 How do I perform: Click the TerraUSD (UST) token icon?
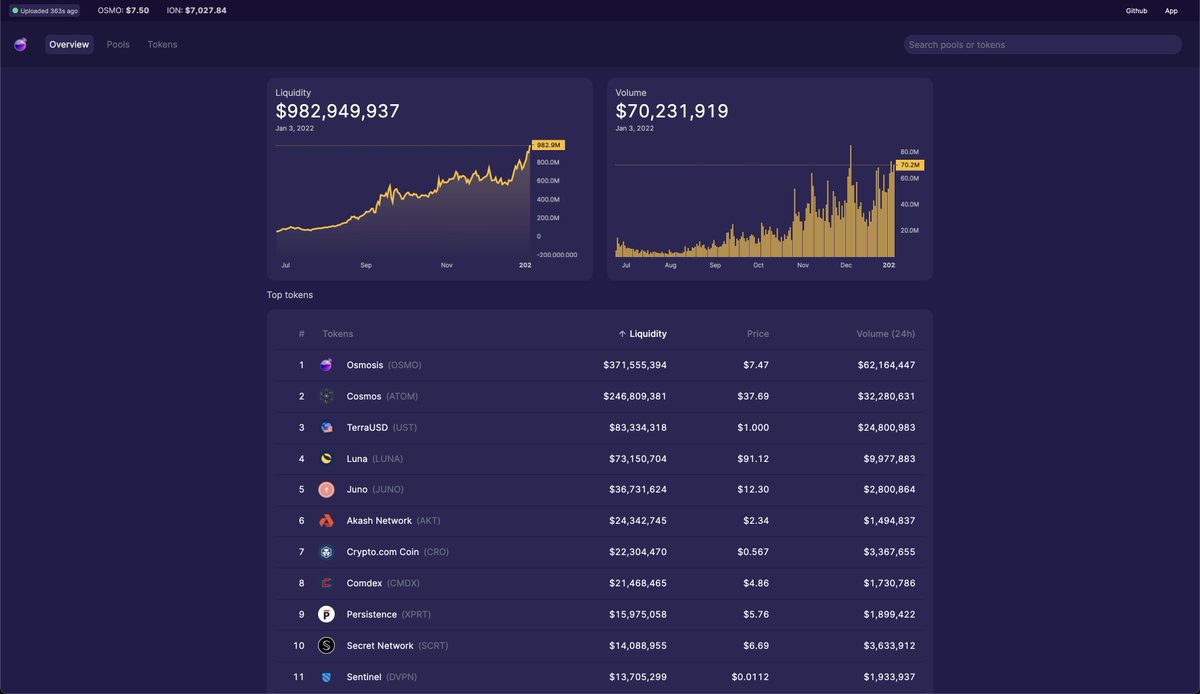tap(326, 427)
